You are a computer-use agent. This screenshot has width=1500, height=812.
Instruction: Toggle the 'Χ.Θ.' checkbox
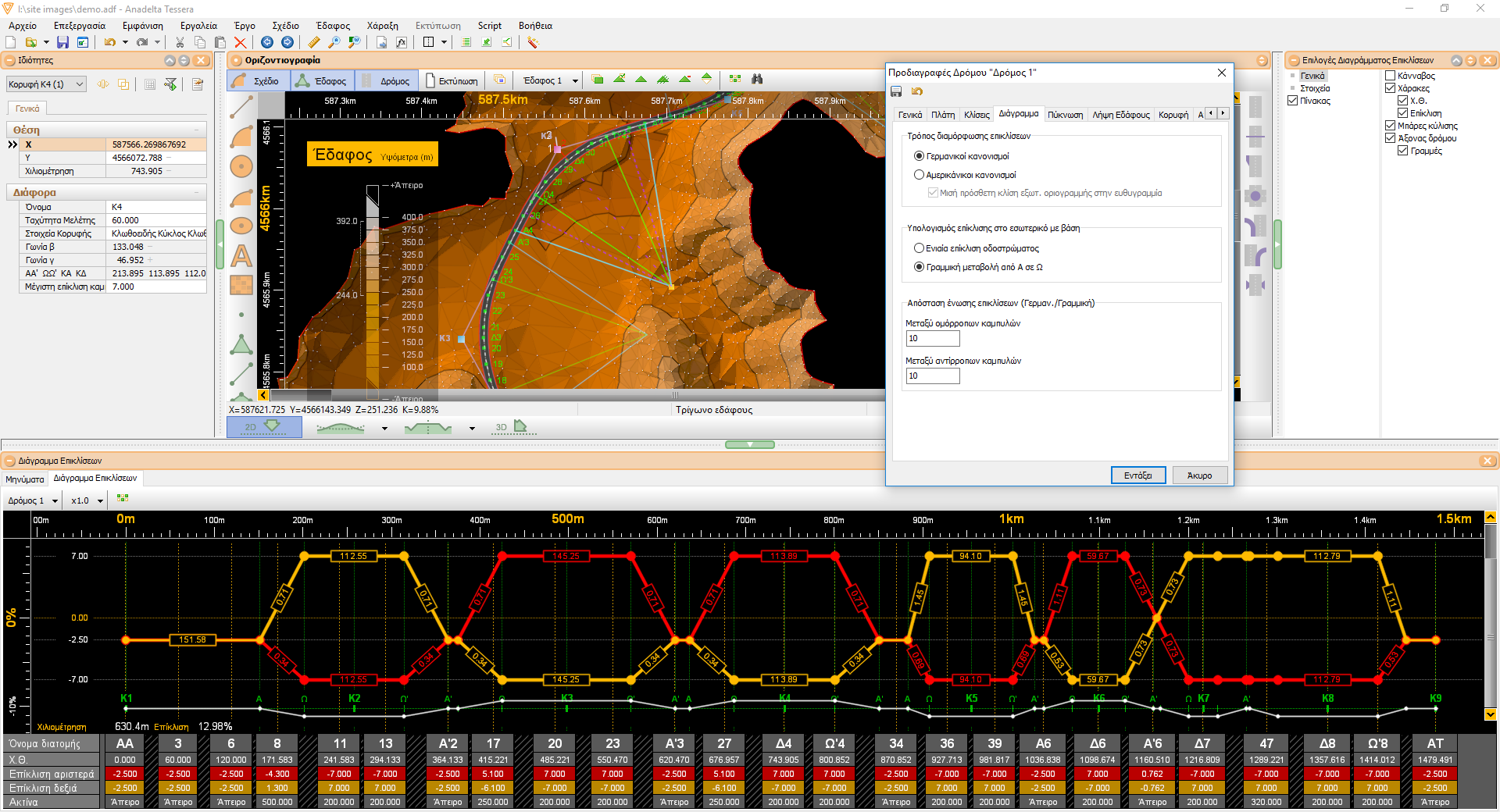[1402, 101]
